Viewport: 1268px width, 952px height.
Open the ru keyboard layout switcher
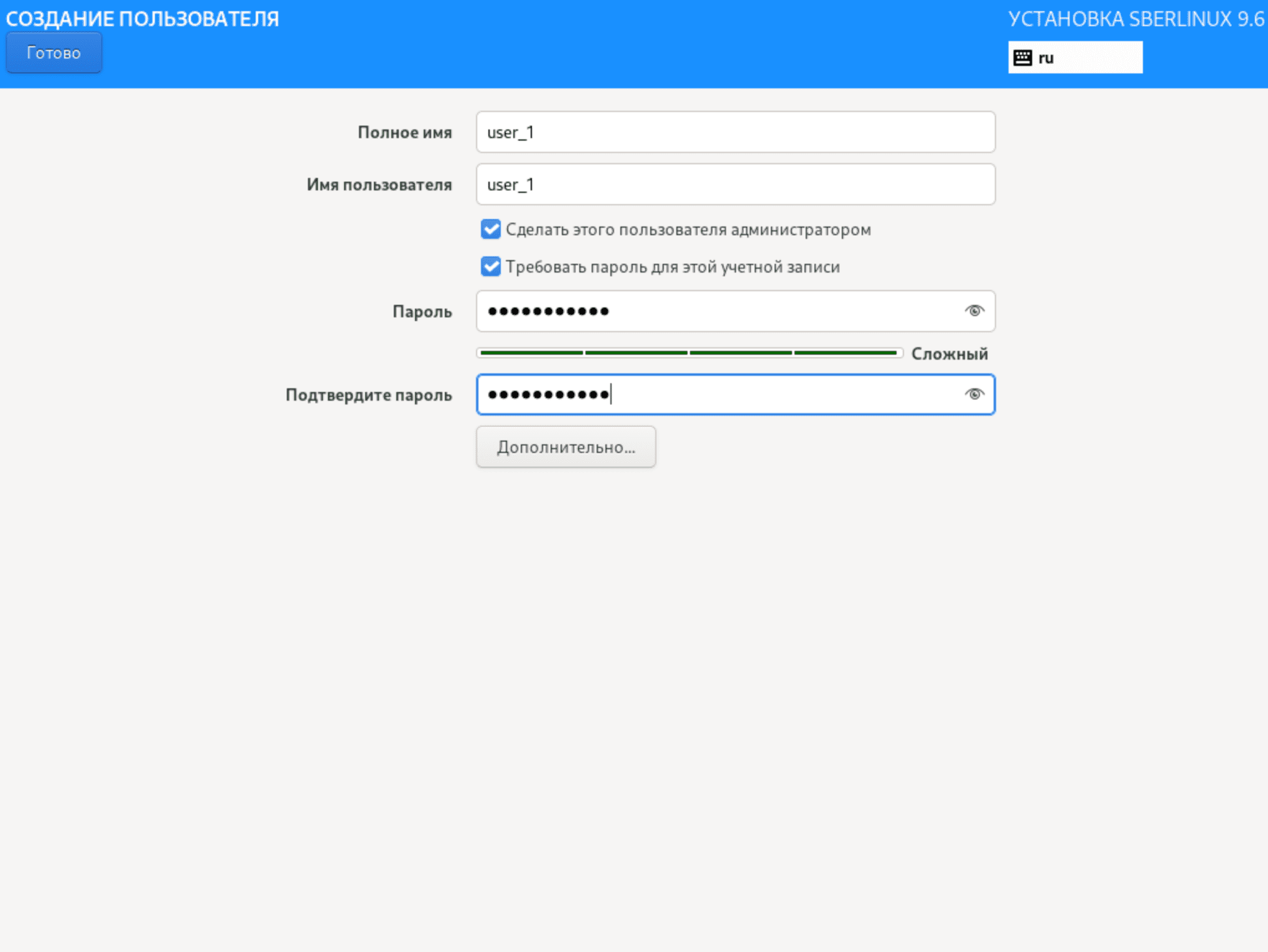point(1075,58)
